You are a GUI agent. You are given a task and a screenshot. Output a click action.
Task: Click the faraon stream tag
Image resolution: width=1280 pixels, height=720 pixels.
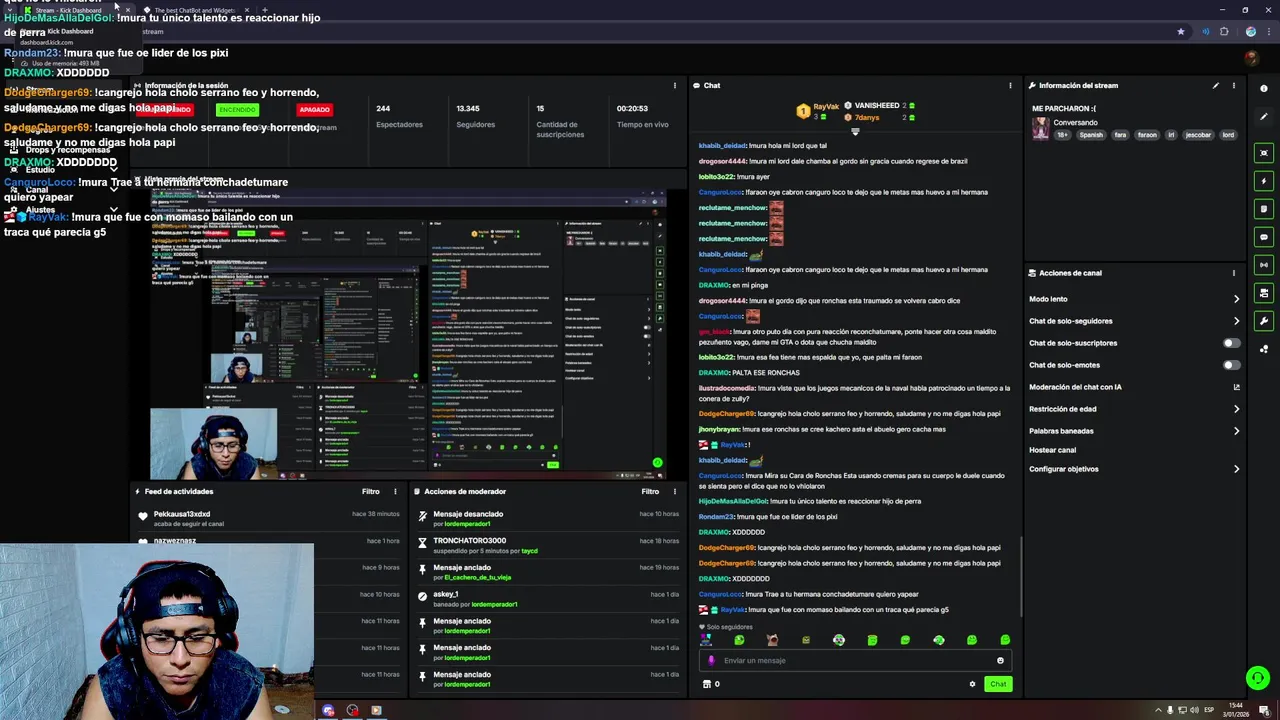[1147, 135]
